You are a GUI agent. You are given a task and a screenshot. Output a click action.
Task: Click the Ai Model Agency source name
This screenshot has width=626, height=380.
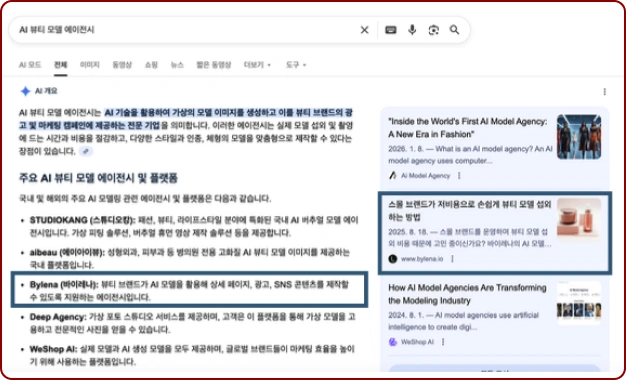[x=426, y=176]
